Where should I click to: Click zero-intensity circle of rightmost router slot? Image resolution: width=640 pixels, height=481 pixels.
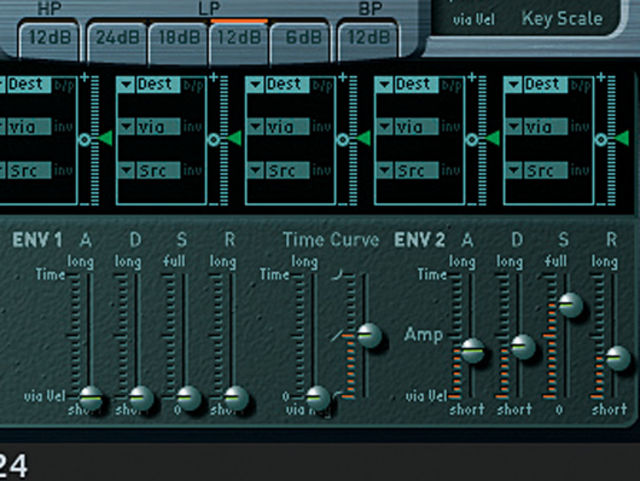click(x=600, y=140)
